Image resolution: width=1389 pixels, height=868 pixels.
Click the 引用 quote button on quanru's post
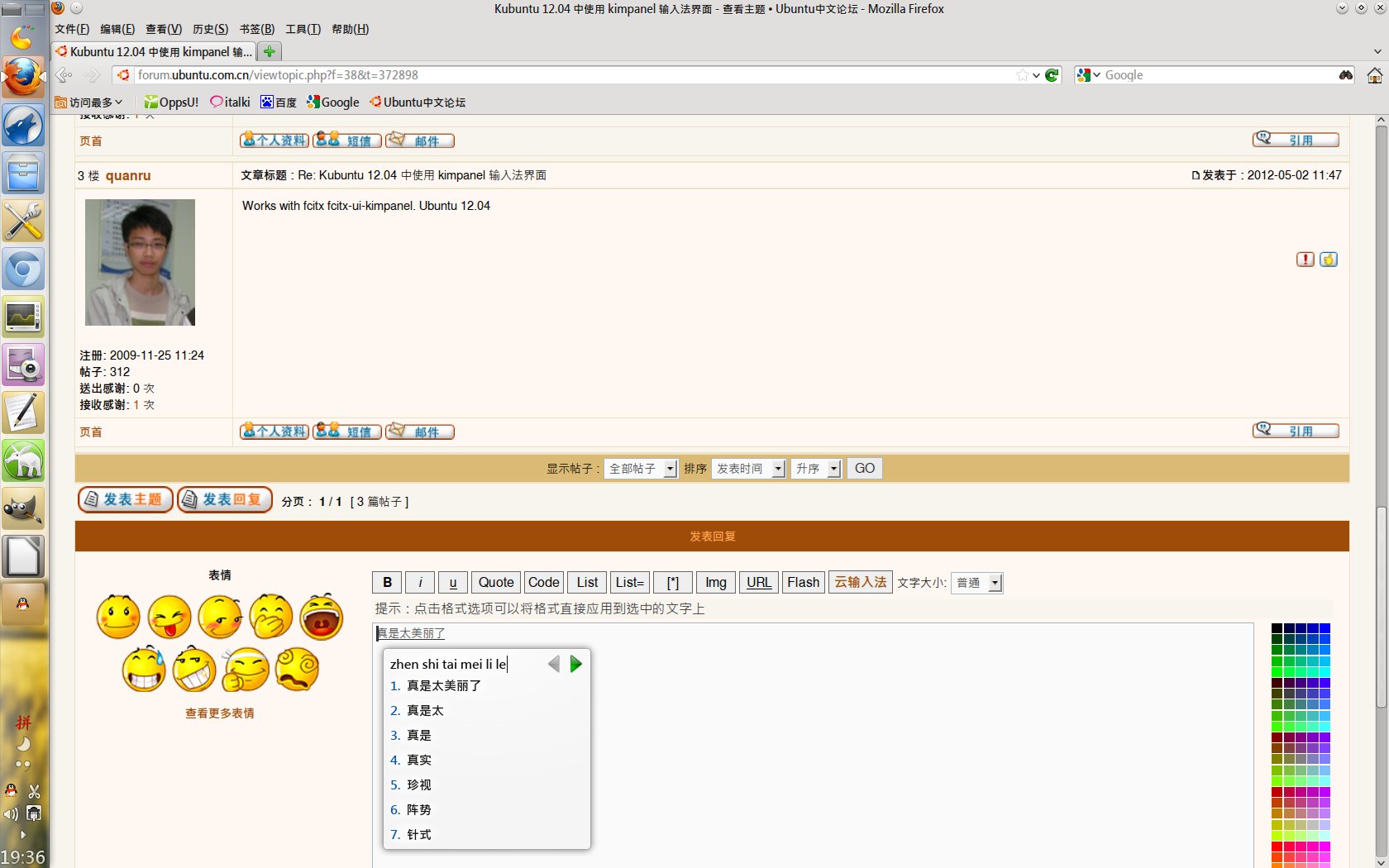tap(1296, 431)
